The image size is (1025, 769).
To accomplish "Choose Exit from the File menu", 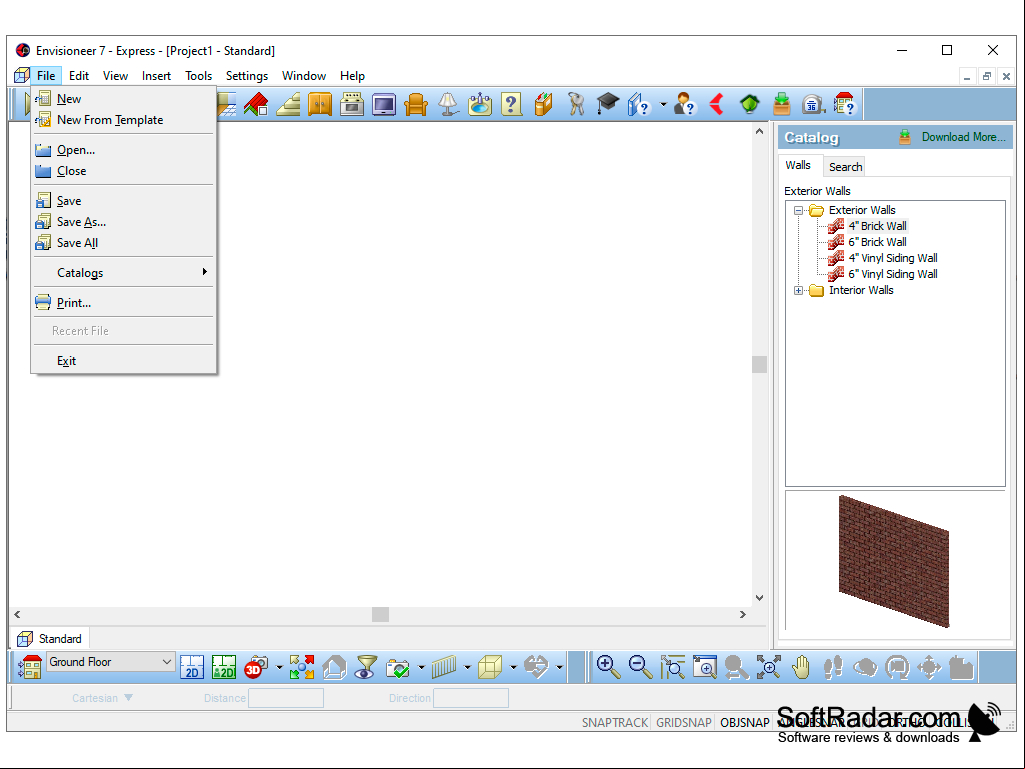I will tap(124, 360).
